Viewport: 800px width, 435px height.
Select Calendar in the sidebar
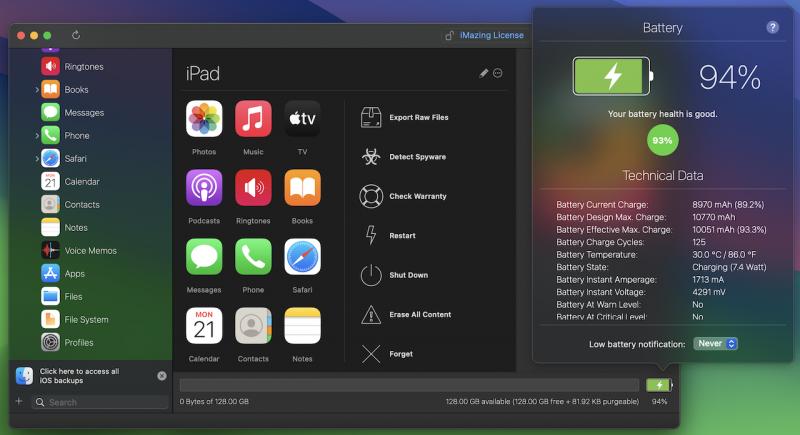[x=70, y=181]
